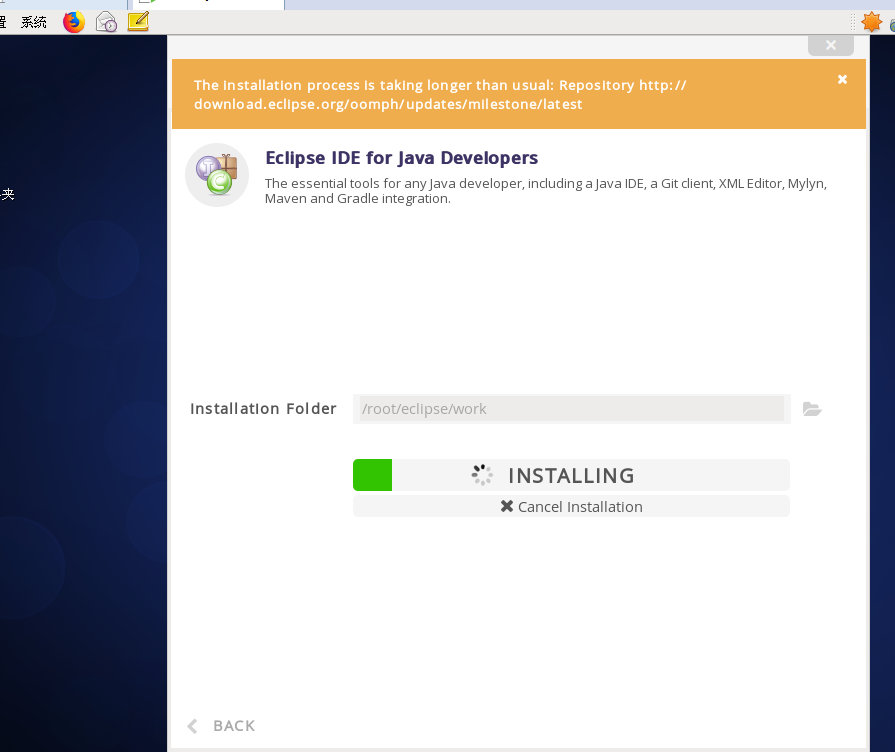Click the spinning installation progress icon
The width and height of the screenshot is (895, 752).
tap(482, 475)
